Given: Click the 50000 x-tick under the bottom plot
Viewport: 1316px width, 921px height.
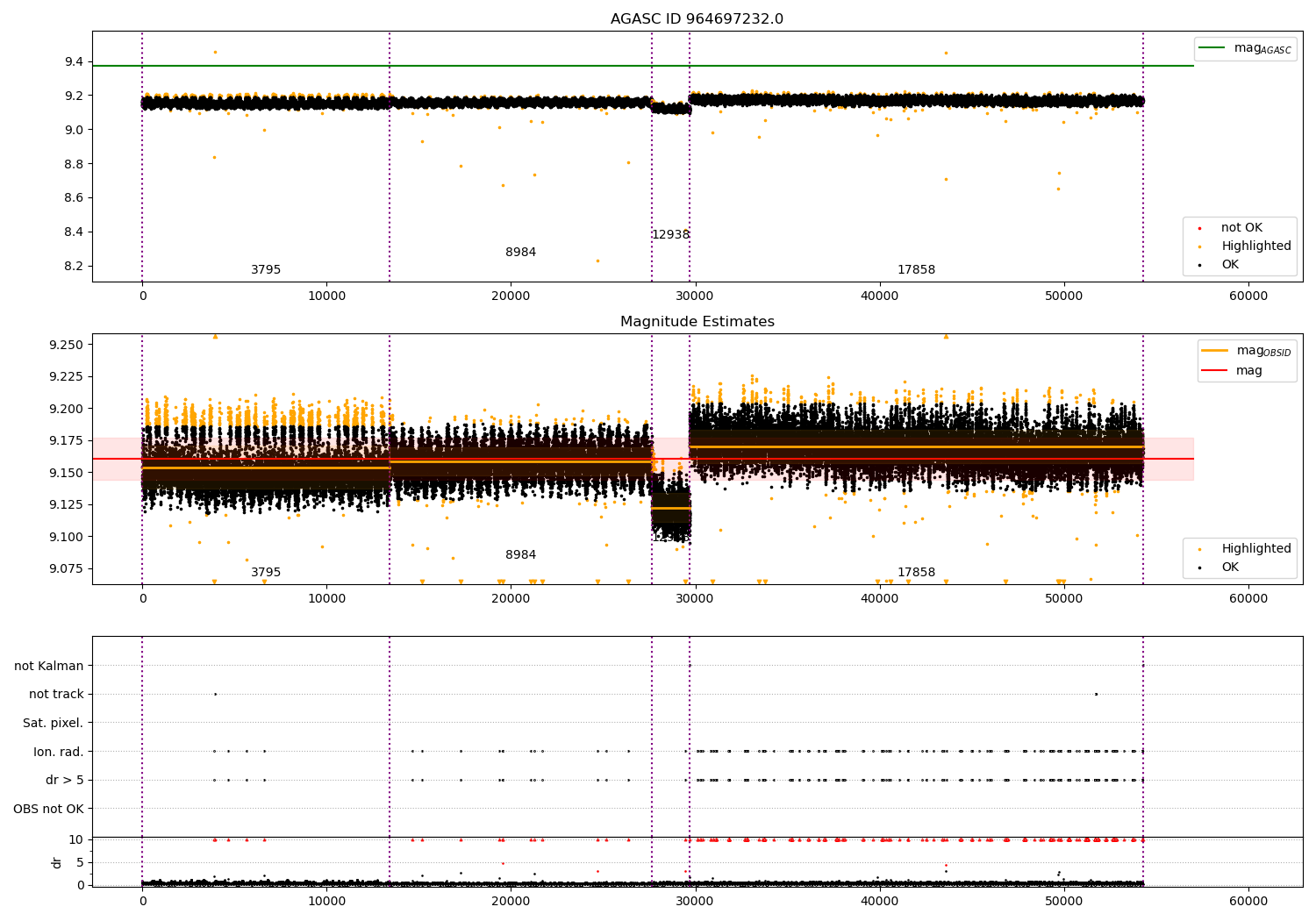Looking at the screenshot, I should click(1064, 902).
